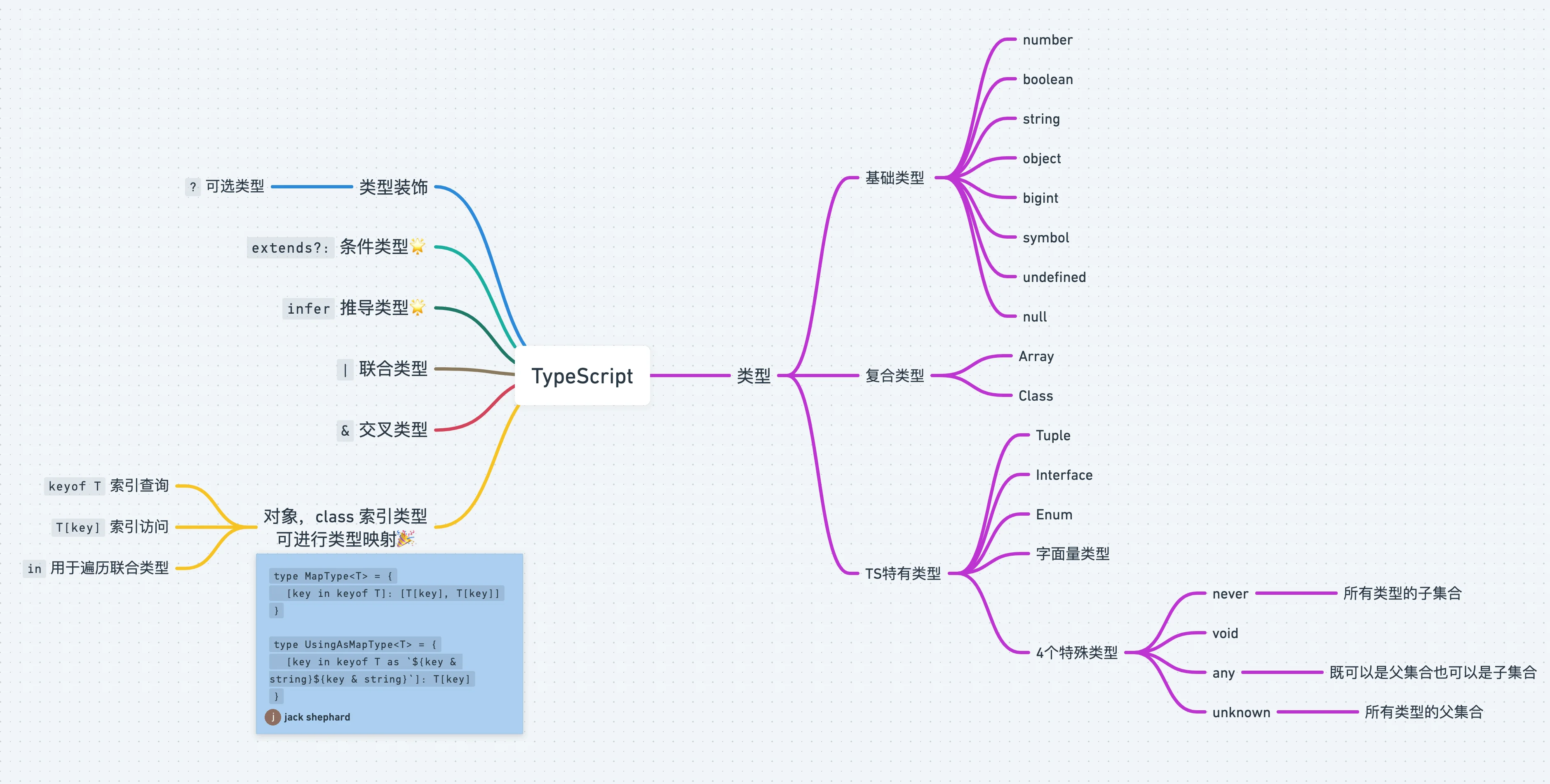Select 对象, class 索引类型 node
The width and height of the screenshot is (1550, 784).
(345, 527)
